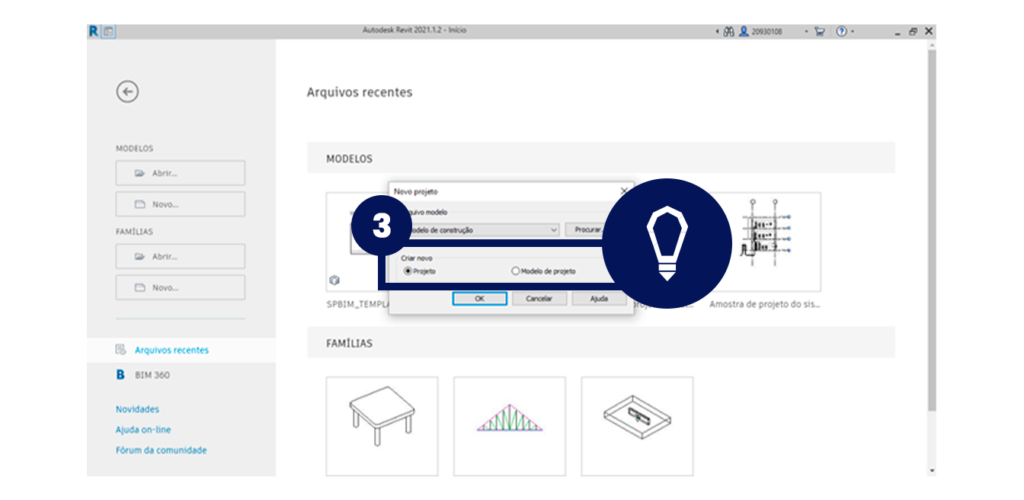This screenshot has height=500, width=1024.
Task: Open the binoculars search icon
Action: [729, 31]
